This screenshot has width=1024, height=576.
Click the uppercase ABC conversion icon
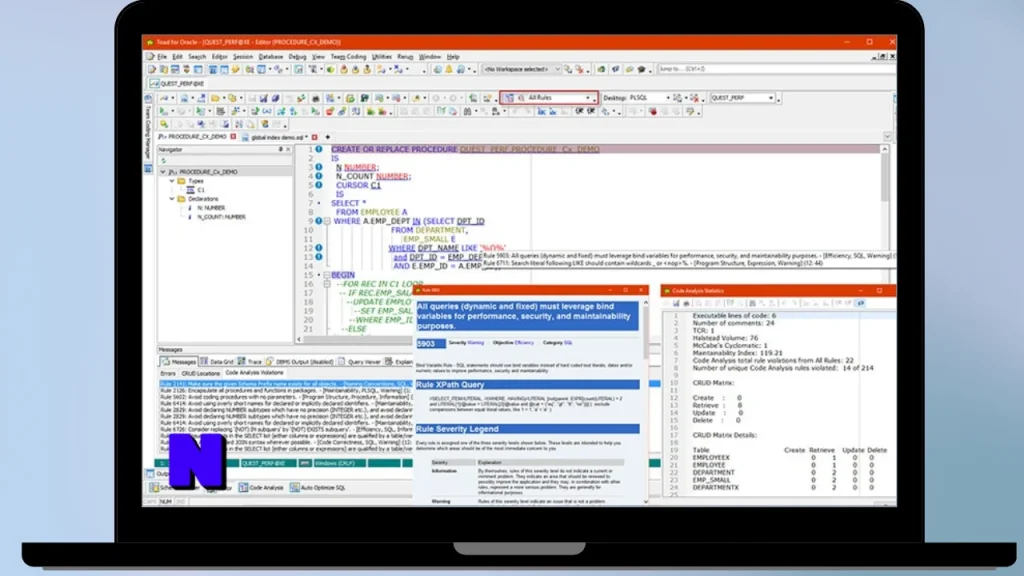pos(542,112)
